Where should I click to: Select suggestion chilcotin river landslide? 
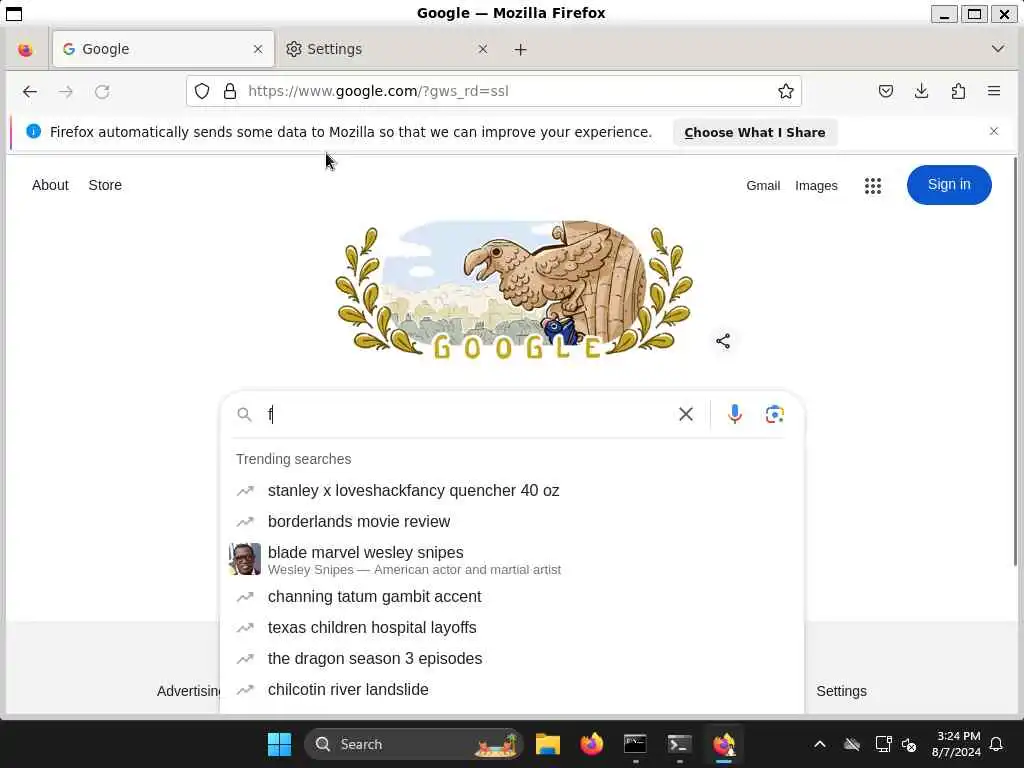[x=512, y=690]
